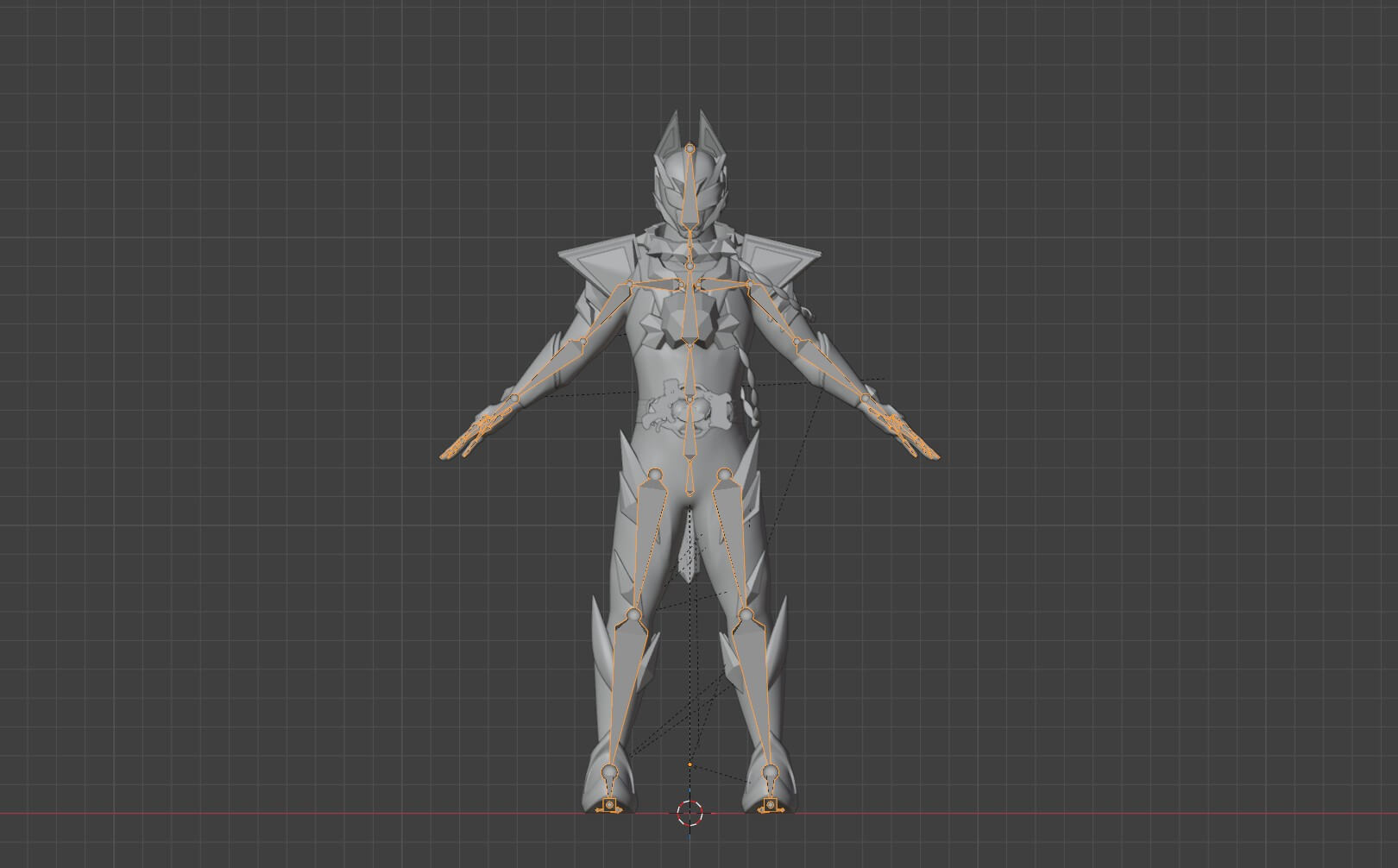Click the belt buckle on the character mesh
The height and width of the screenshot is (868, 1398).
pyautogui.click(x=690, y=411)
